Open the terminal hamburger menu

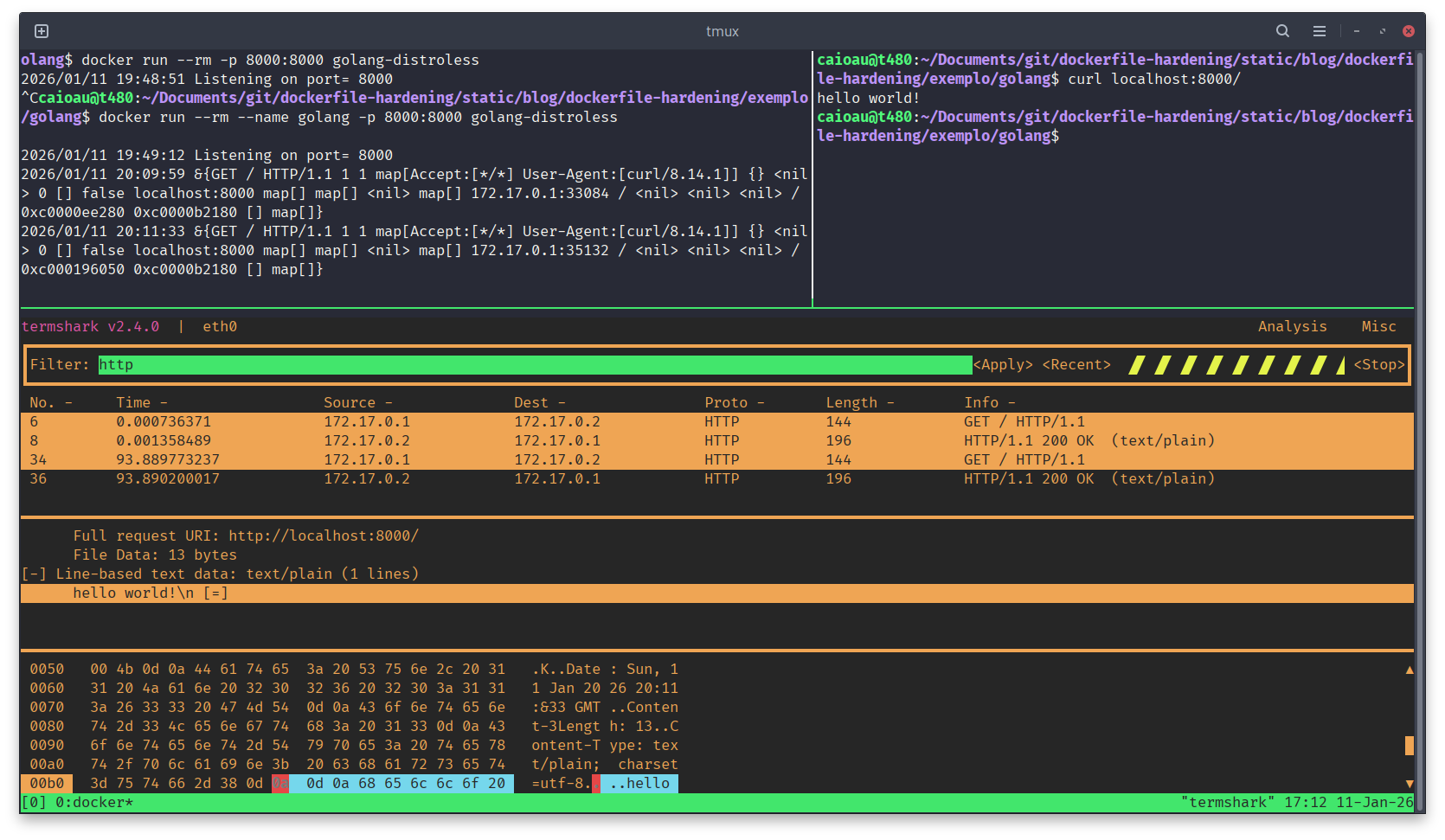pyautogui.click(x=1319, y=31)
